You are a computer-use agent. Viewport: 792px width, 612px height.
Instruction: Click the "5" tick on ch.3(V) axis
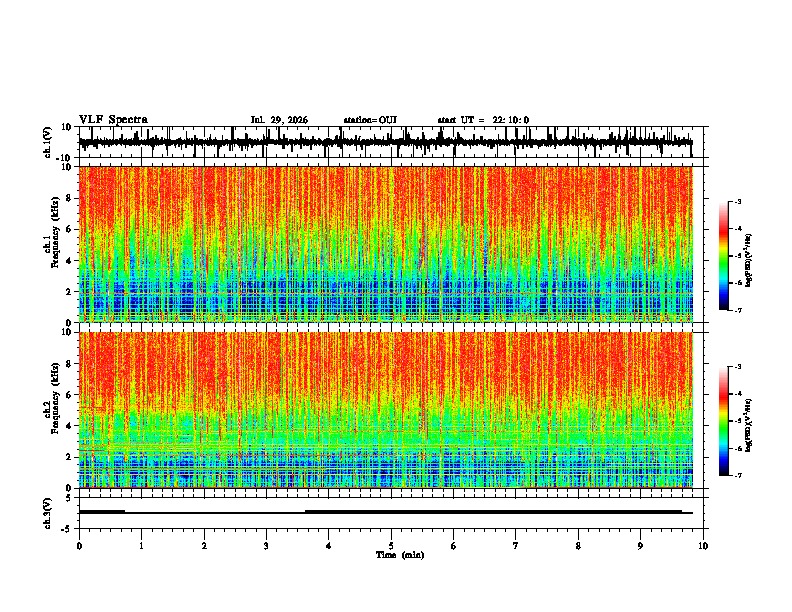point(69,498)
